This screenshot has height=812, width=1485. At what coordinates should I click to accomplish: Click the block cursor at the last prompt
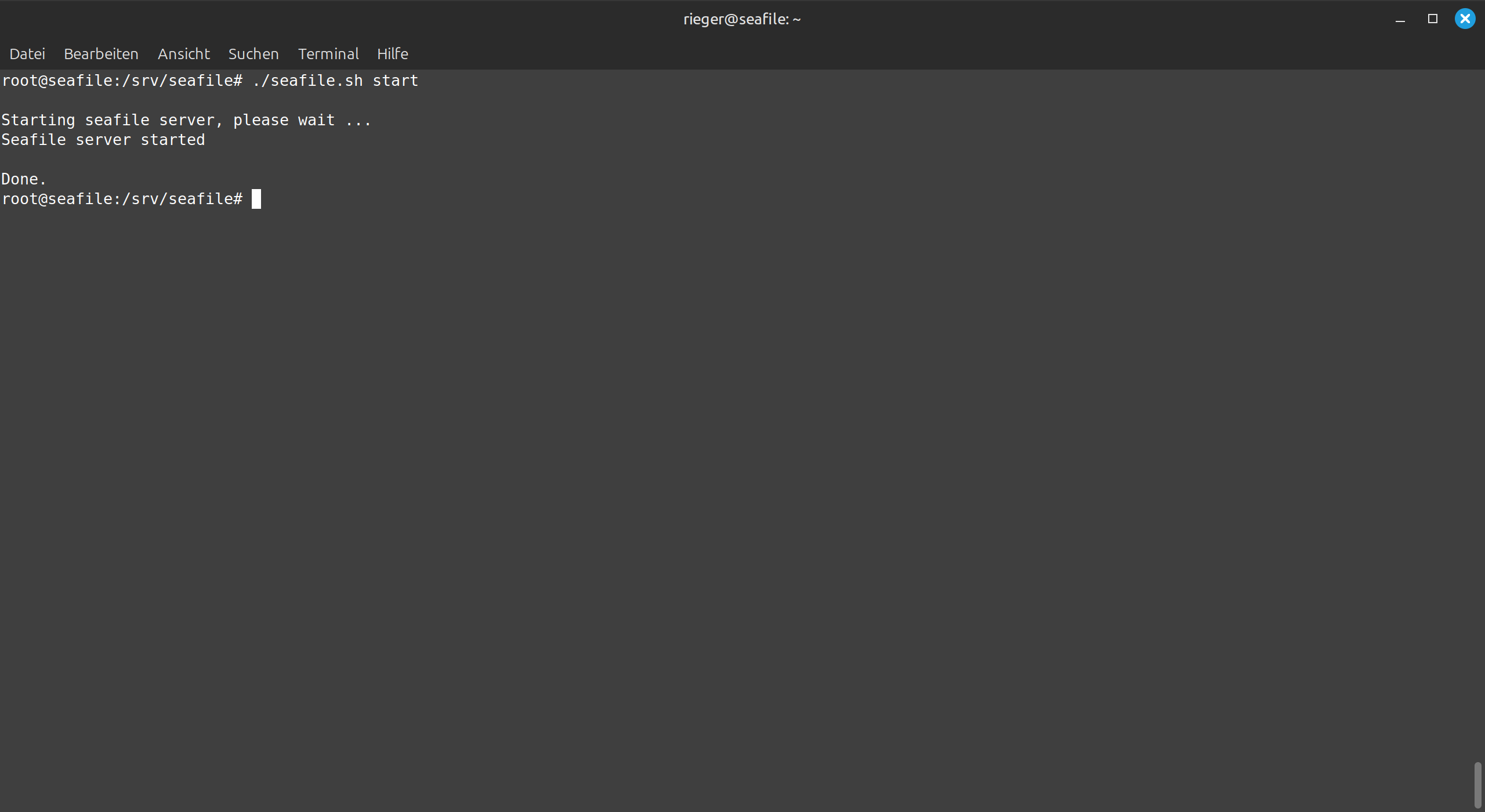tap(256, 199)
